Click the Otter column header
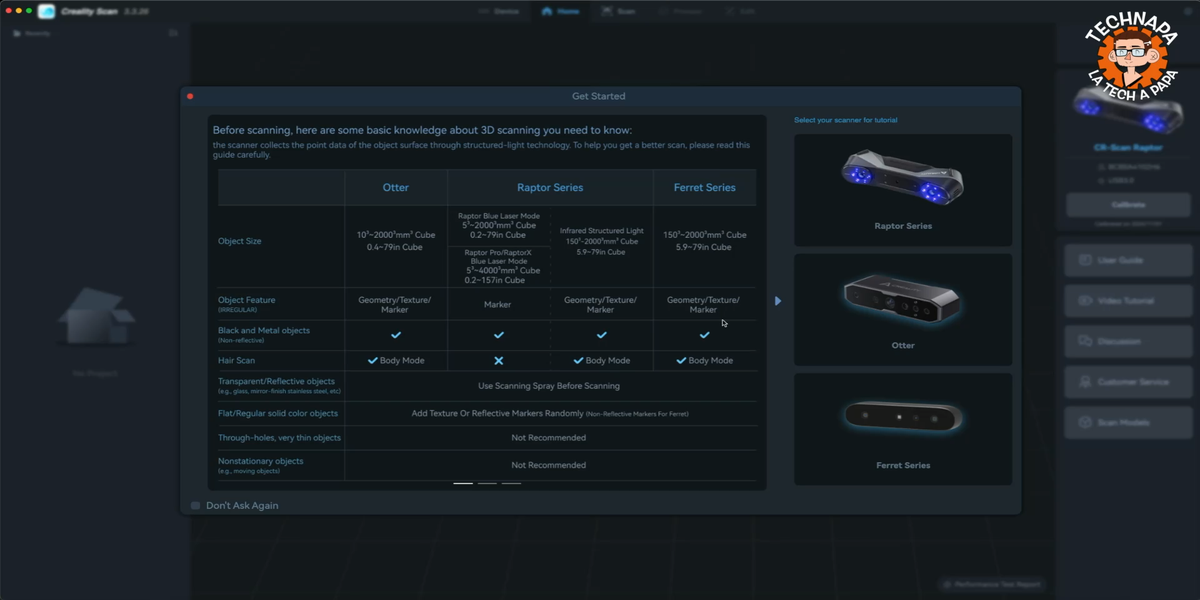Viewport: 1200px width, 600px height. (396, 187)
